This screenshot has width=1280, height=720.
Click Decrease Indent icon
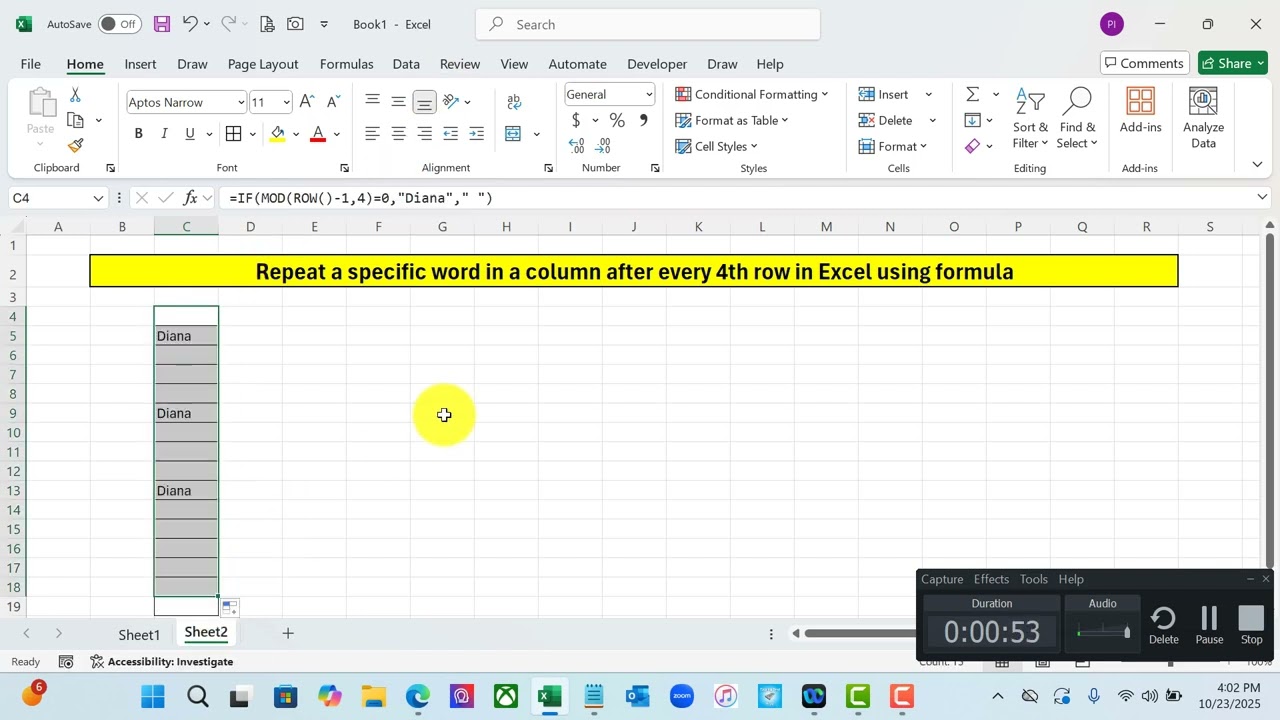coord(451,134)
